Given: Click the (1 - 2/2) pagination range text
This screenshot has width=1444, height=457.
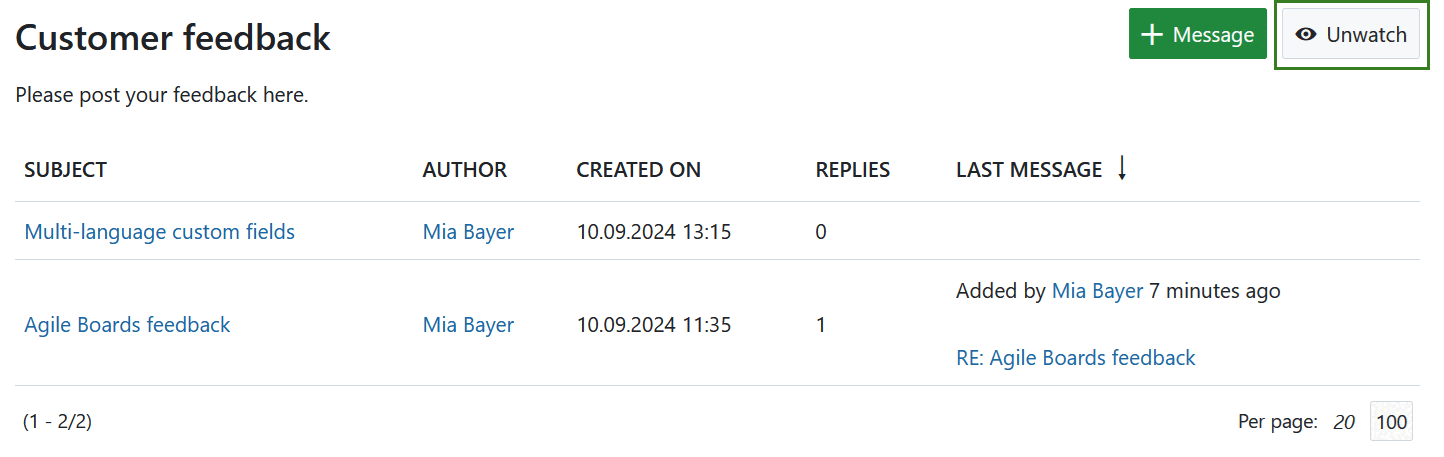Looking at the screenshot, I should click(57, 422).
